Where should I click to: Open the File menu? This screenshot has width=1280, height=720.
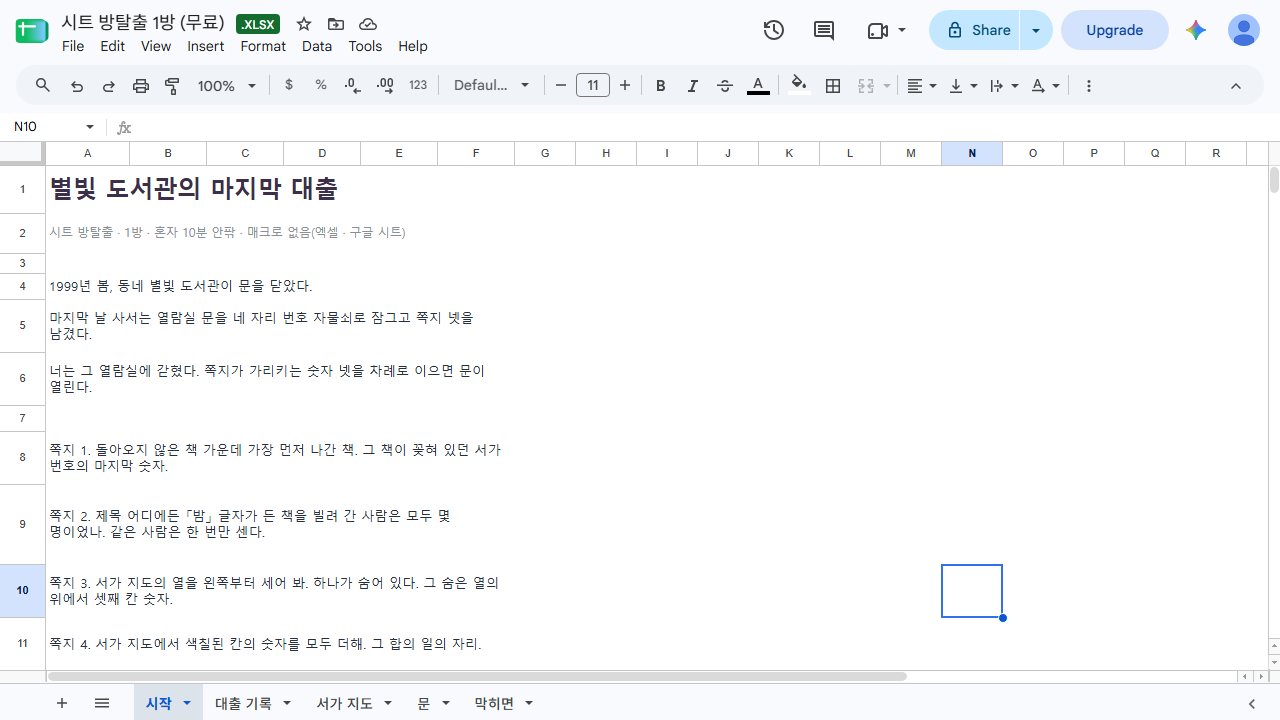73,46
